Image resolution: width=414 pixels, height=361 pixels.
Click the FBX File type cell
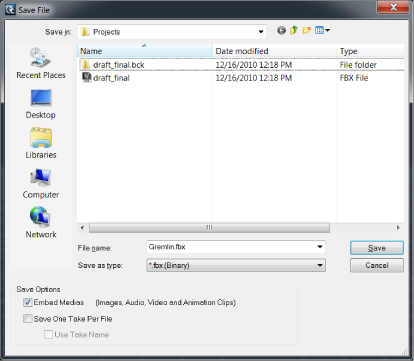coord(354,78)
